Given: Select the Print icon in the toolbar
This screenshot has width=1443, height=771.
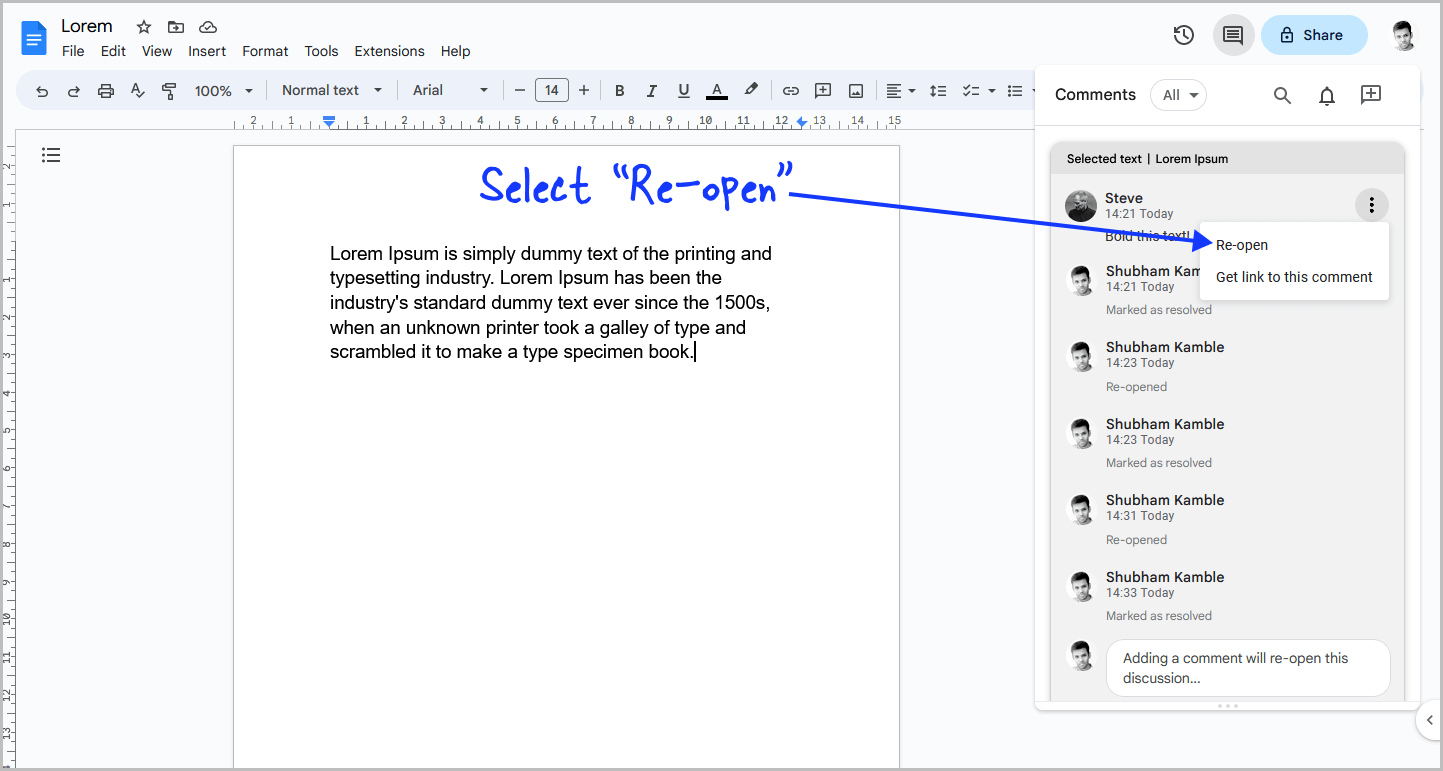Looking at the screenshot, I should 106,90.
